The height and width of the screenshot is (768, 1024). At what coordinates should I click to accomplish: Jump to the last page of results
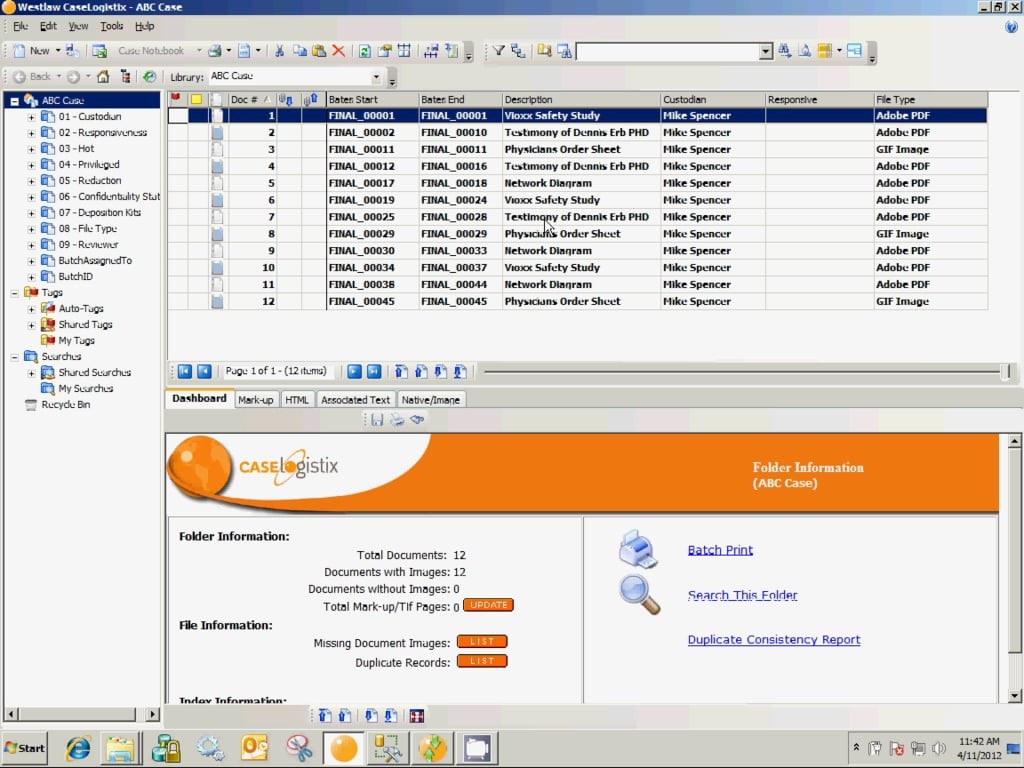click(x=374, y=372)
